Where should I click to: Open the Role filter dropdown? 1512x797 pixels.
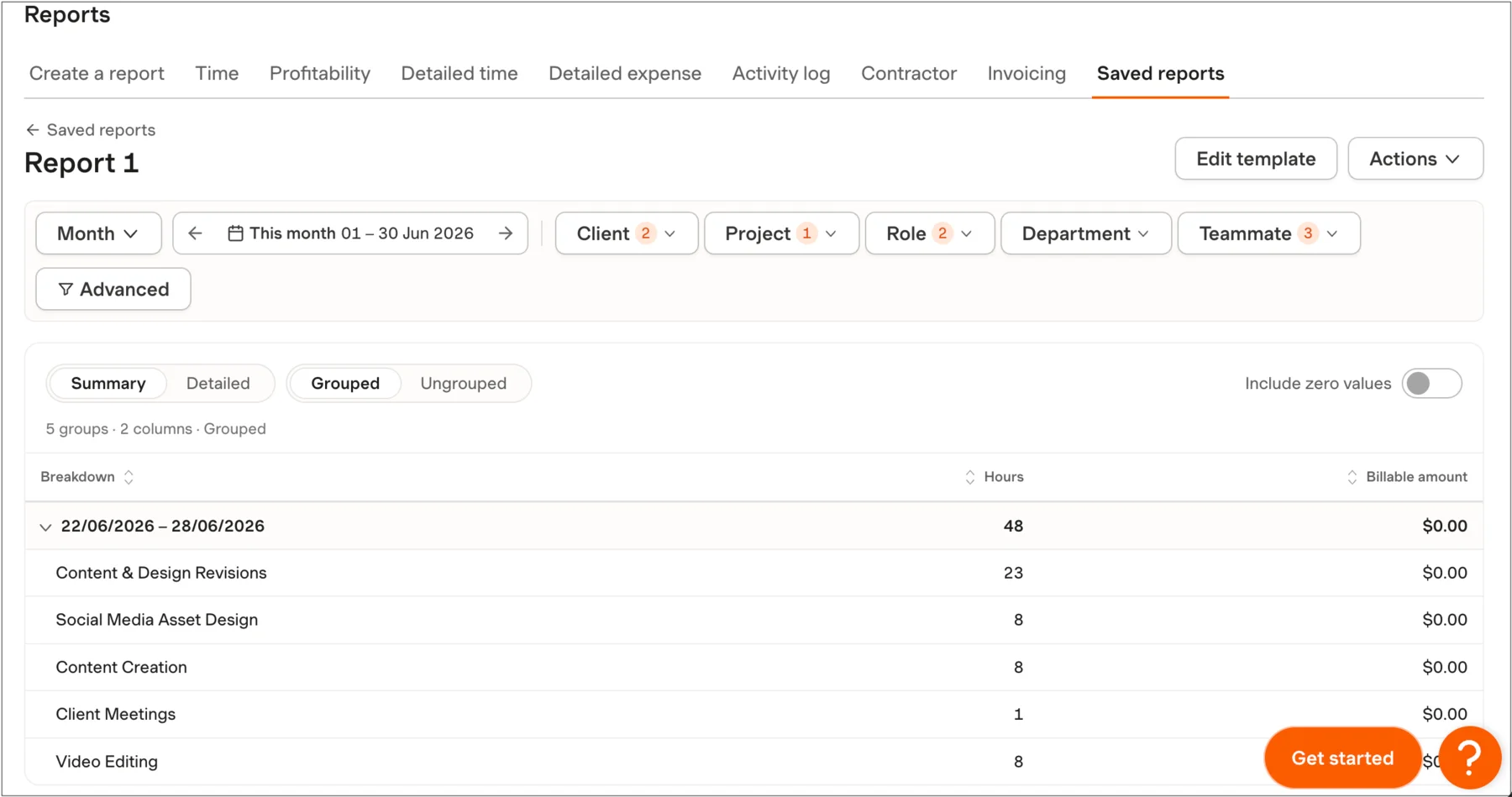pyautogui.click(x=930, y=233)
